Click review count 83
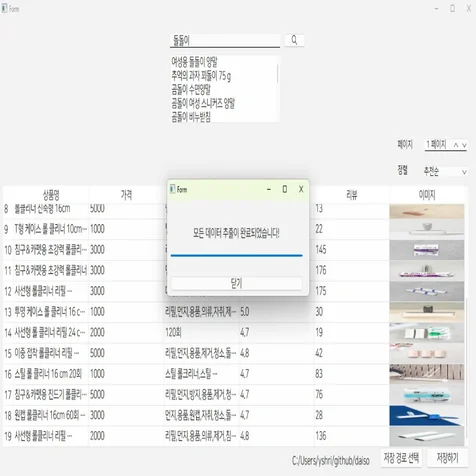The image size is (476, 476). (x=351, y=374)
